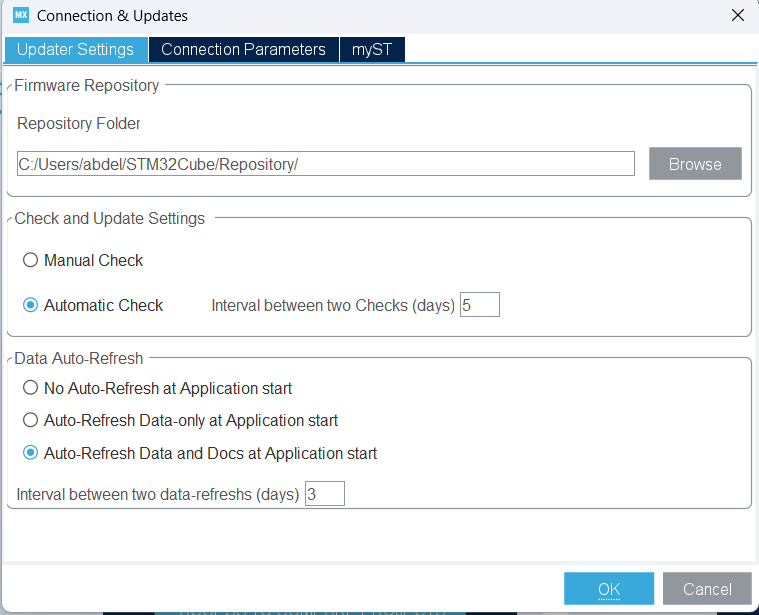Choose the Automatic Check radio button
The image size is (759, 615).
(31, 305)
